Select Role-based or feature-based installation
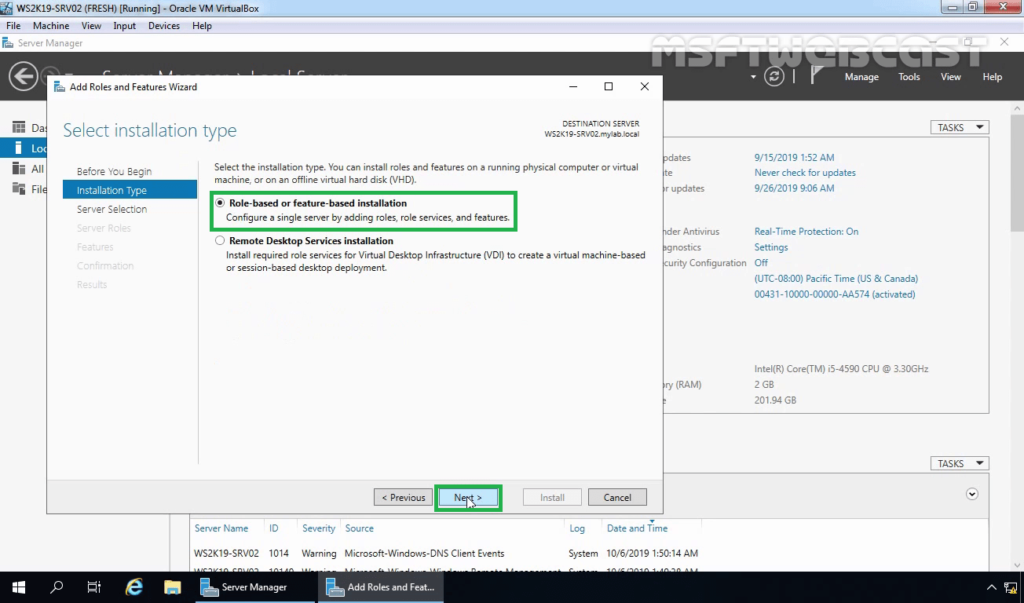The height and width of the screenshot is (603, 1024). 220,203
